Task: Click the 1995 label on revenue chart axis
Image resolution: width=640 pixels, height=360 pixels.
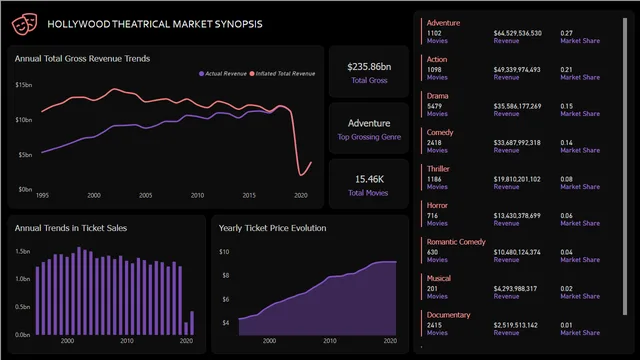Action: (42, 196)
